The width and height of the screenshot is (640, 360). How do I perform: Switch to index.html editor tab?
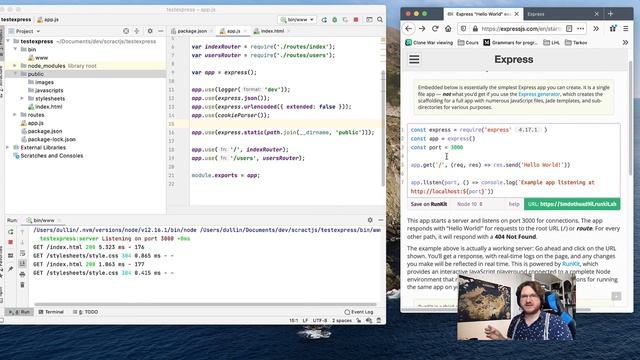coord(272,31)
